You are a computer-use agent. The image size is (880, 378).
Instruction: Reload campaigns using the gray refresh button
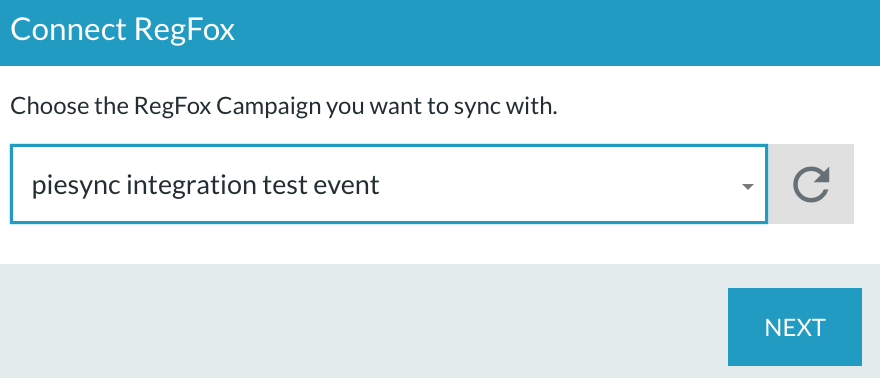811,184
